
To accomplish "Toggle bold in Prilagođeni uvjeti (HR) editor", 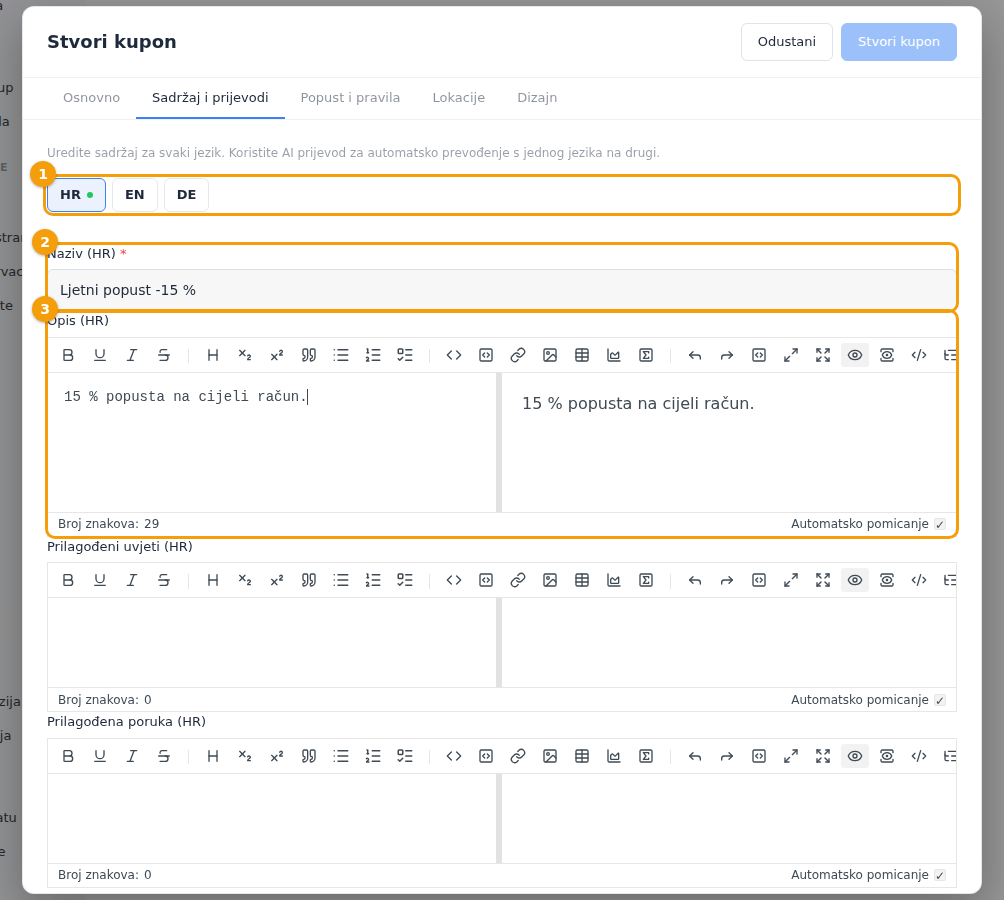I will (68, 580).
